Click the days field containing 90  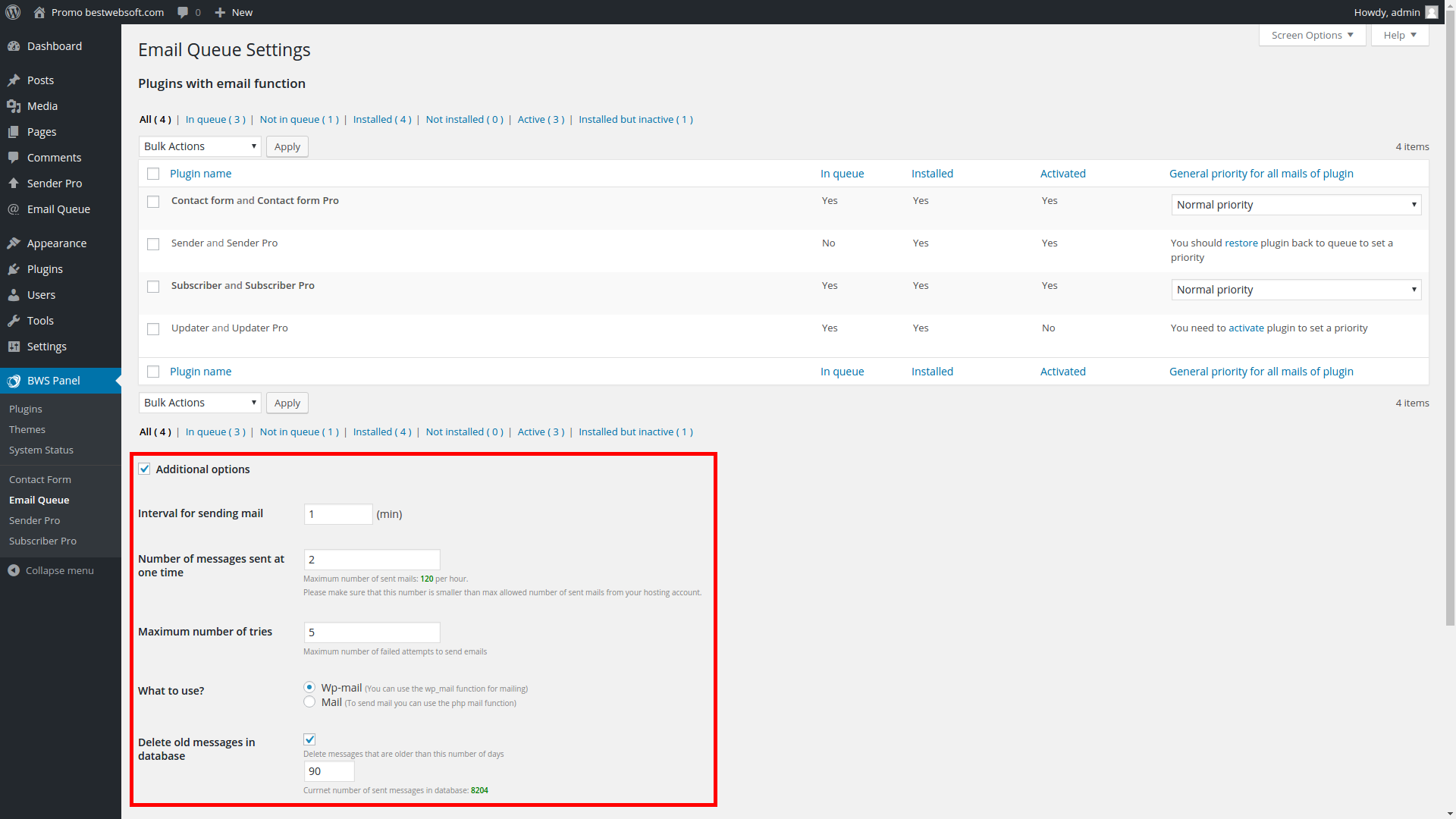point(329,771)
